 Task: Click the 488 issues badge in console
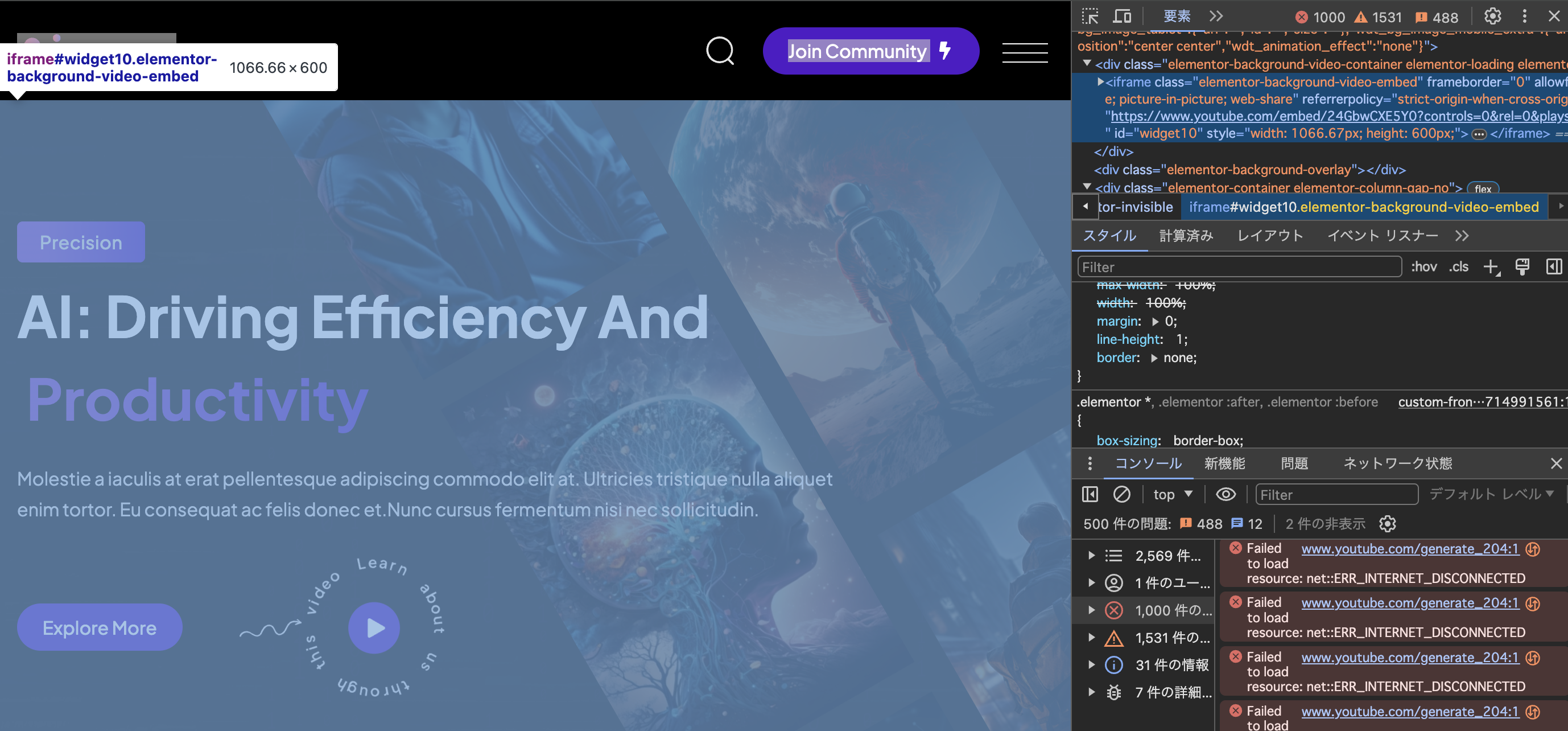click(1200, 524)
